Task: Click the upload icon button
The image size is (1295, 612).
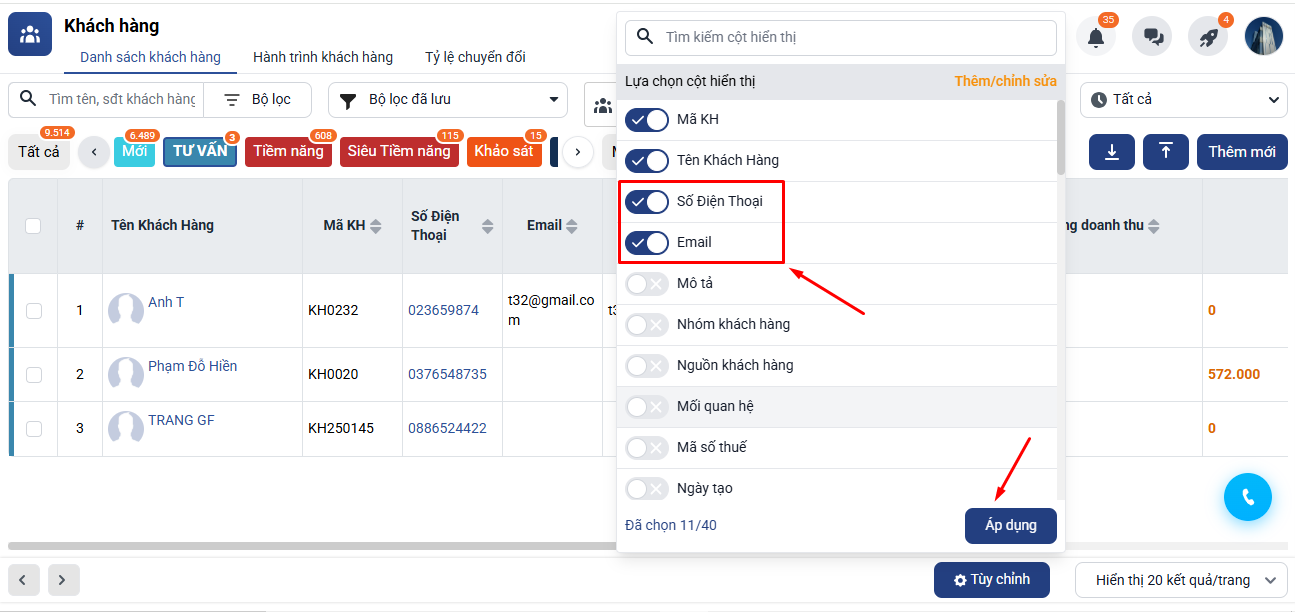Action: tap(1166, 152)
